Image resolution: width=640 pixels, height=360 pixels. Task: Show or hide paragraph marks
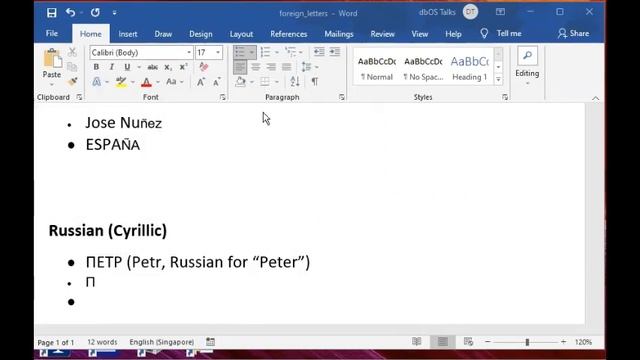pyautogui.click(x=315, y=82)
